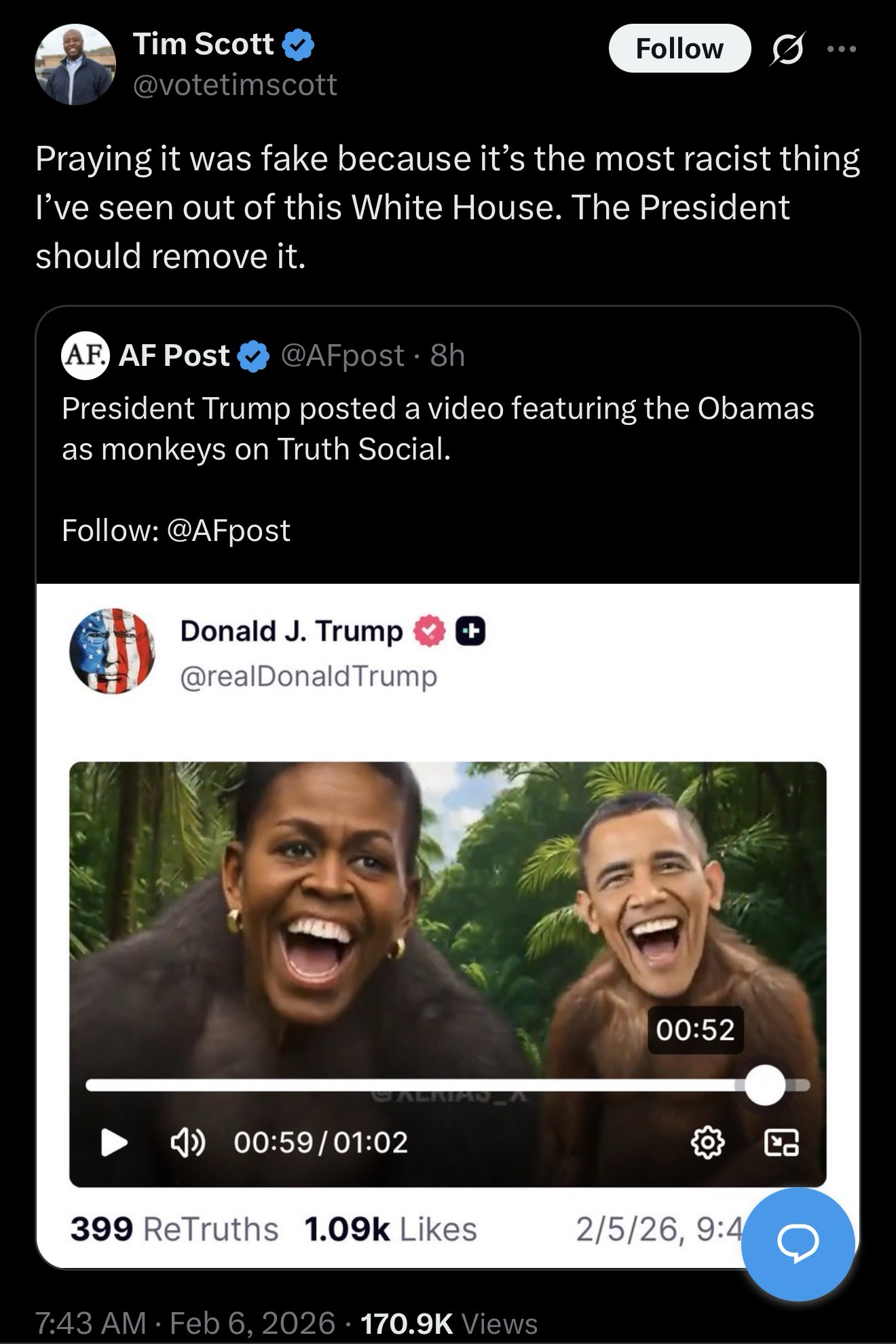
Task: Toggle picture-in-picture mode icon
Action: pyautogui.click(x=781, y=1142)
